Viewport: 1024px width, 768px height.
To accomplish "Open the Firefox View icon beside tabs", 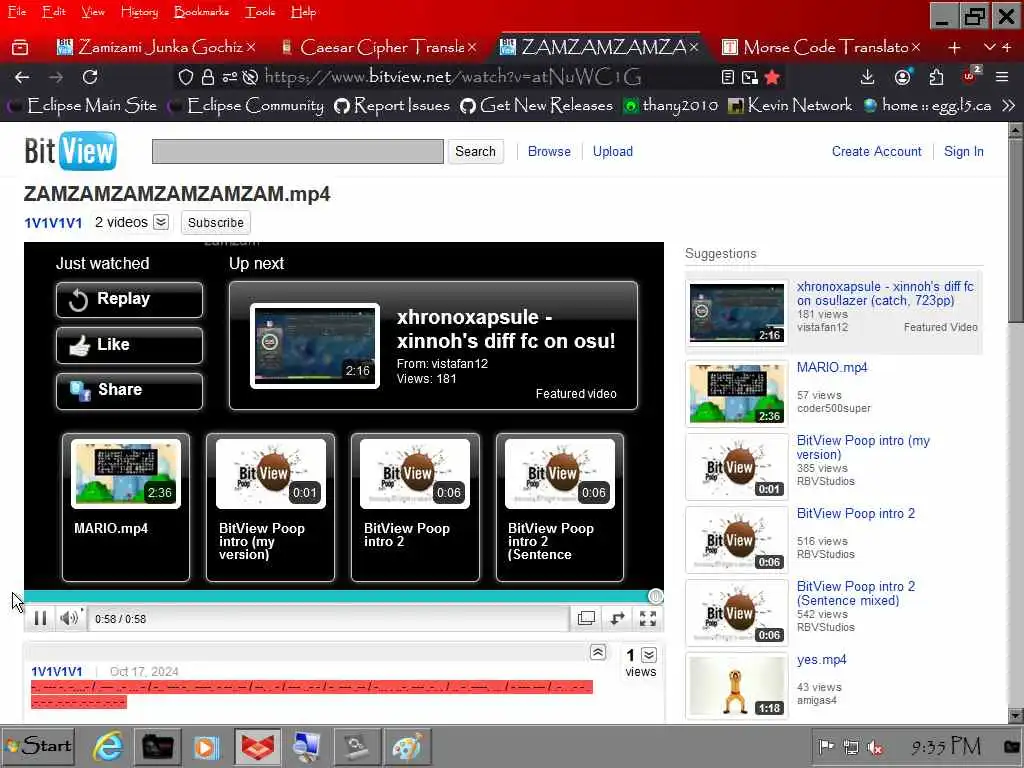I will 20,47.
